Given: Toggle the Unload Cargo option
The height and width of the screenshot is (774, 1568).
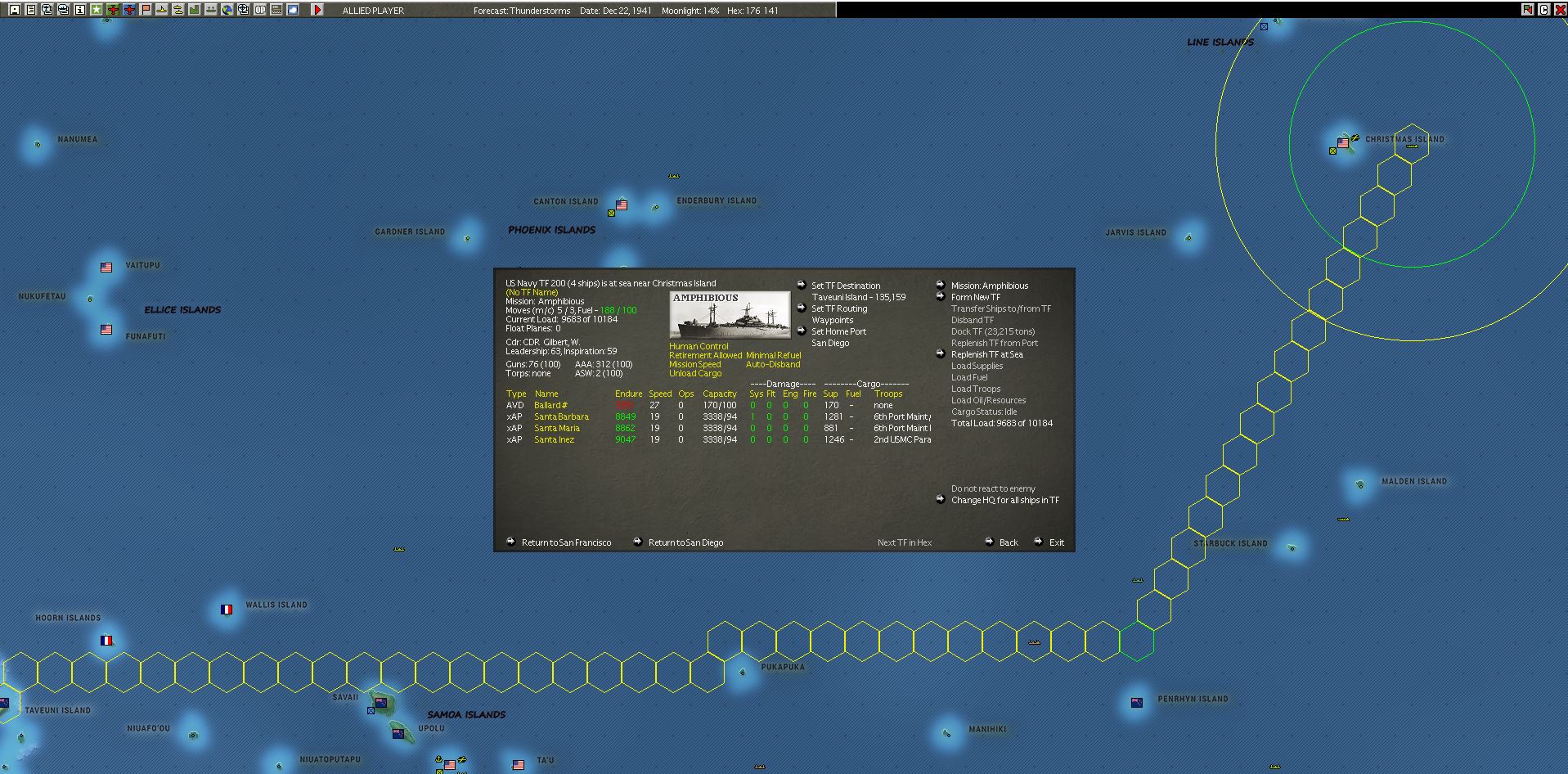Looking at the screenshot, I should pyautogui.click(x=695, y=373).
